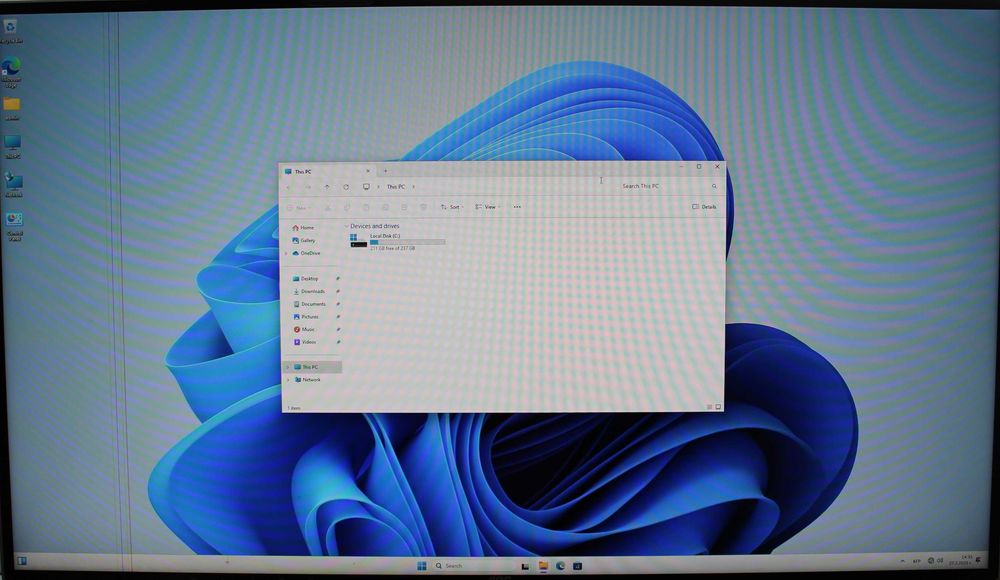This screenshot has width=1000, height=580.
Task: Click the Cut toolbar icon
Action: click(328, 207)
